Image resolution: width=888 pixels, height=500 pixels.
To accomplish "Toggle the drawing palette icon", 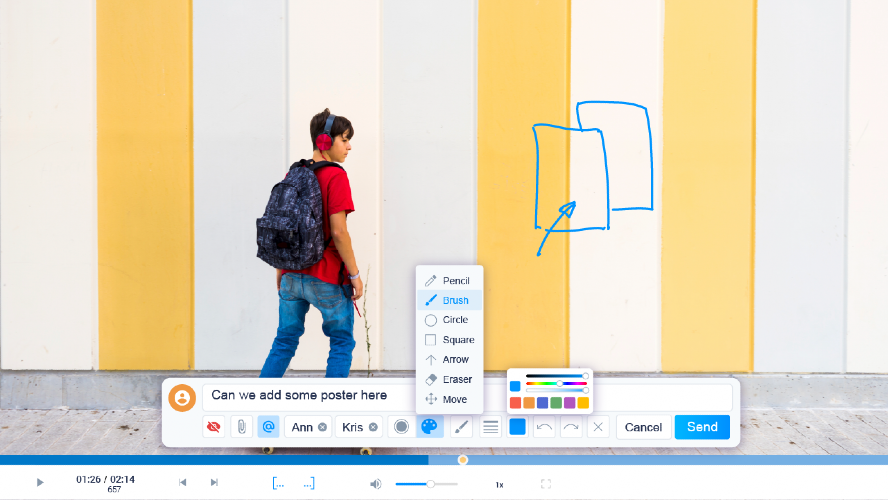I will (429, 427).
